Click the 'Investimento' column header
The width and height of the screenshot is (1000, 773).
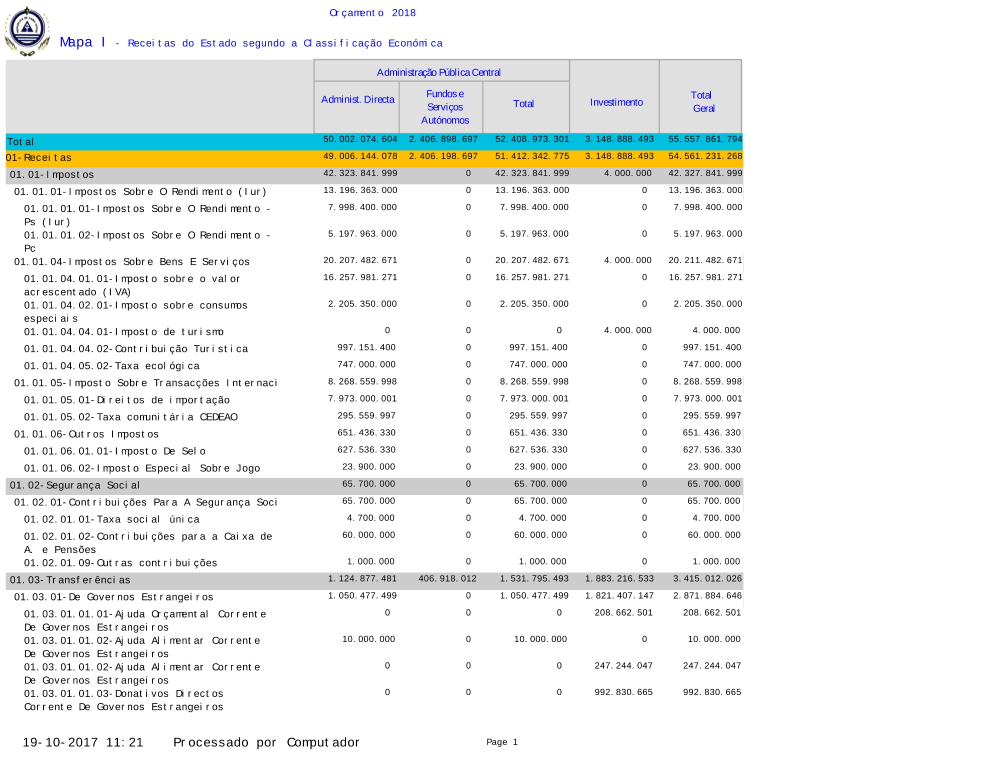pyautogui.click(x=616, y=102)
